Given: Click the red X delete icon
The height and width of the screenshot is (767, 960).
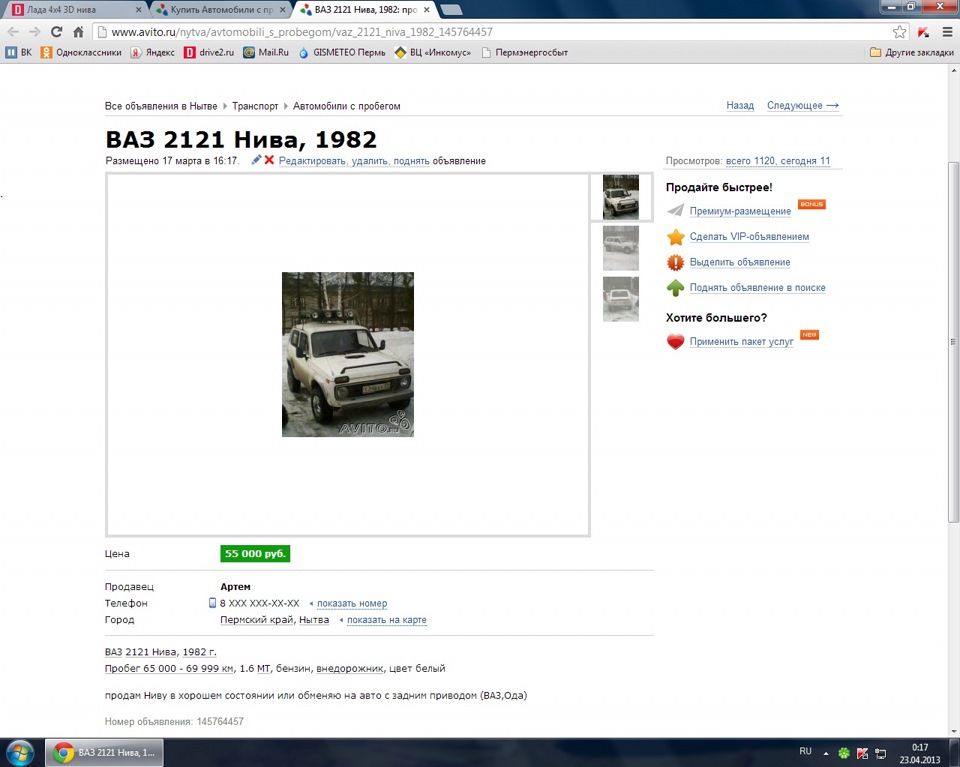Looking at the screenshot, I should 269,160.
